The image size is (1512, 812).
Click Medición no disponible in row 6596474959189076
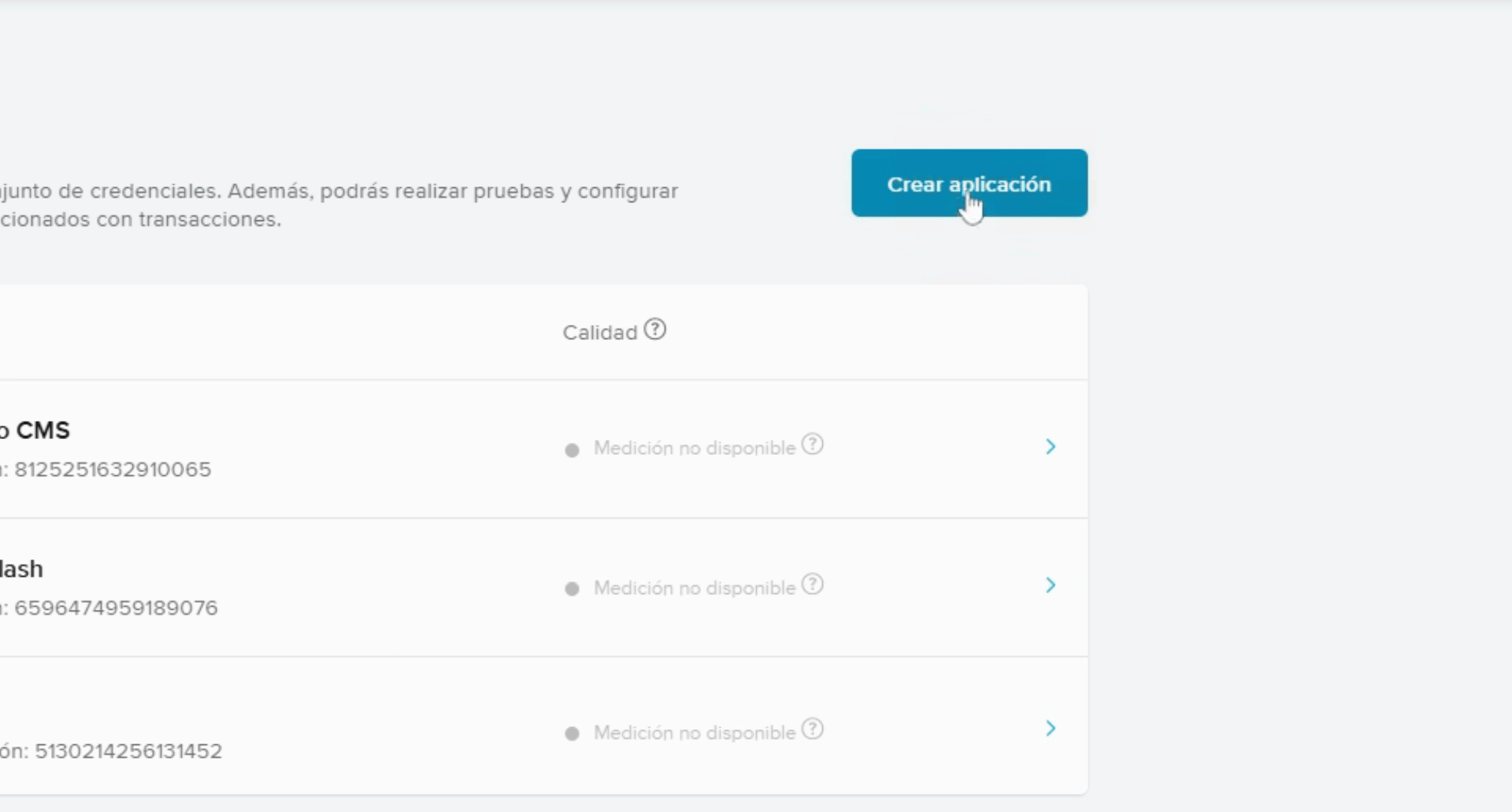[694, 588]
